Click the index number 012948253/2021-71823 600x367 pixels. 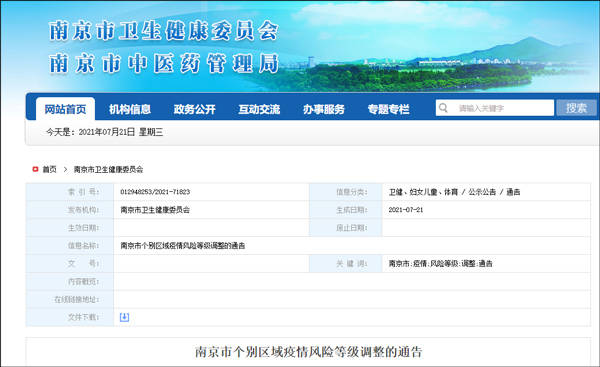155,192
